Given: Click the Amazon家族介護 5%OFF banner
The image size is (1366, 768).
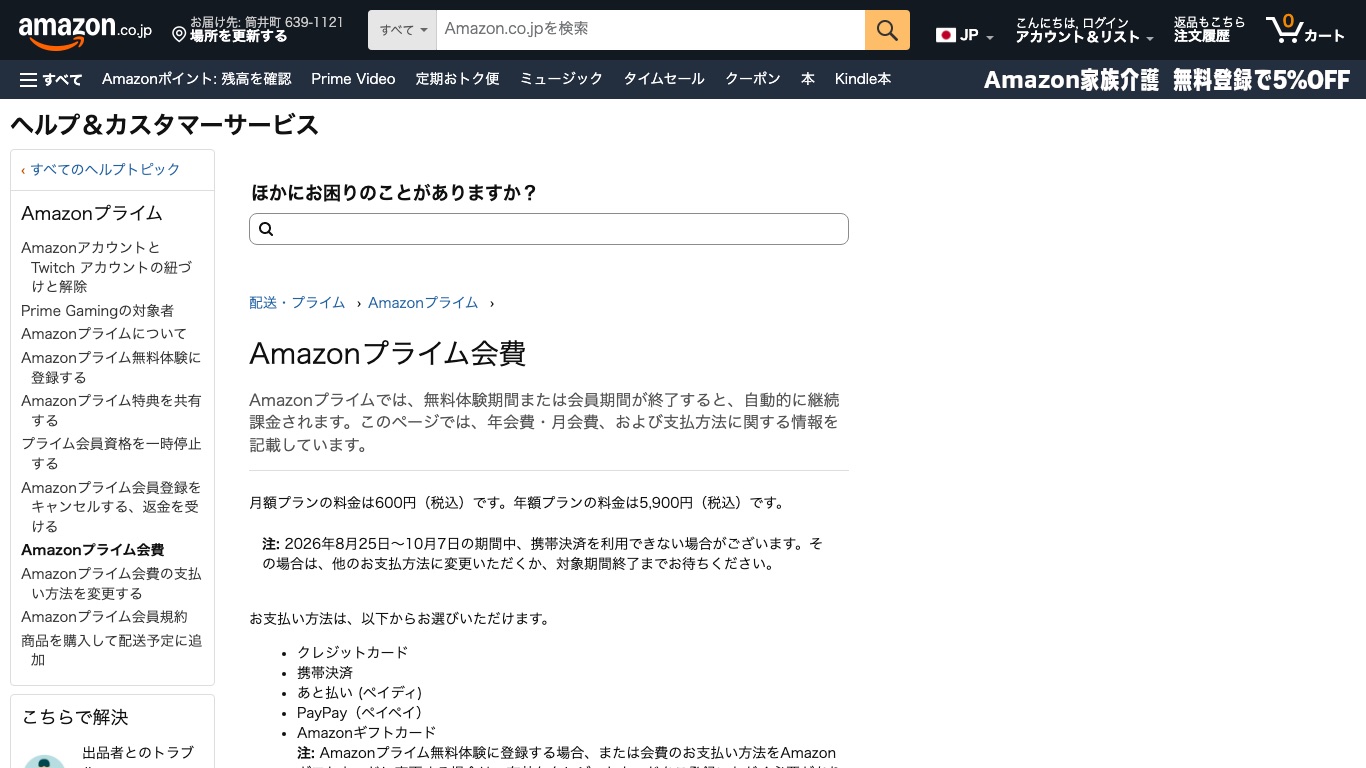Looking at the screenshot, I should 1167,80.
